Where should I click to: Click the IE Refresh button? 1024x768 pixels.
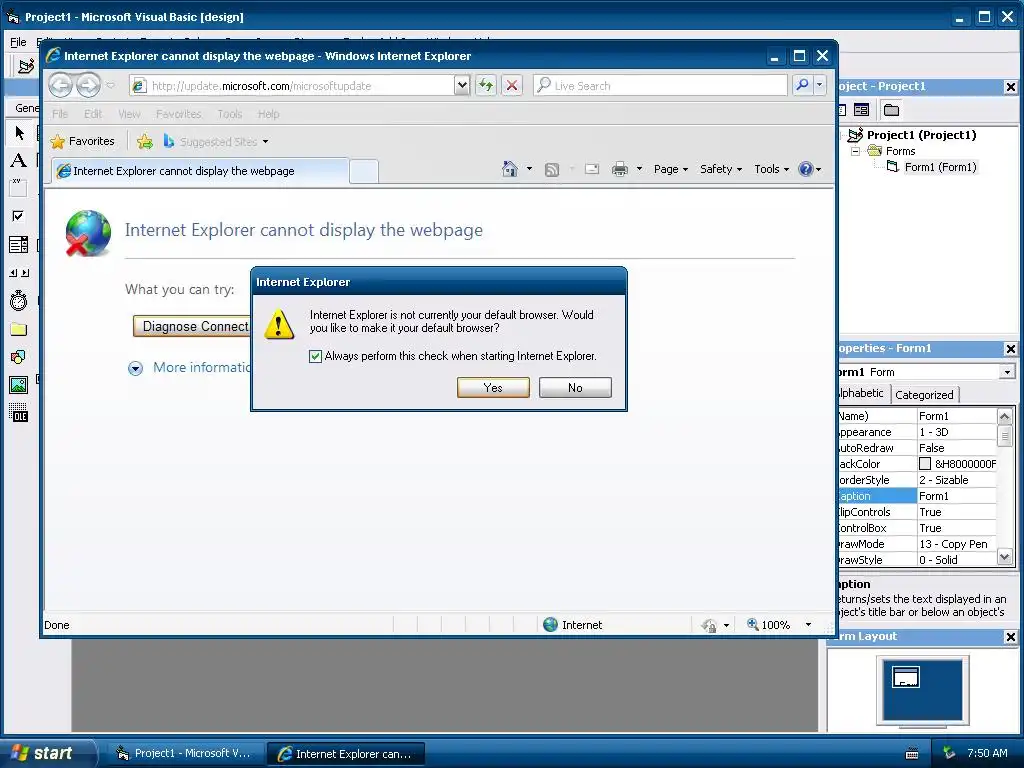(486, 86)
